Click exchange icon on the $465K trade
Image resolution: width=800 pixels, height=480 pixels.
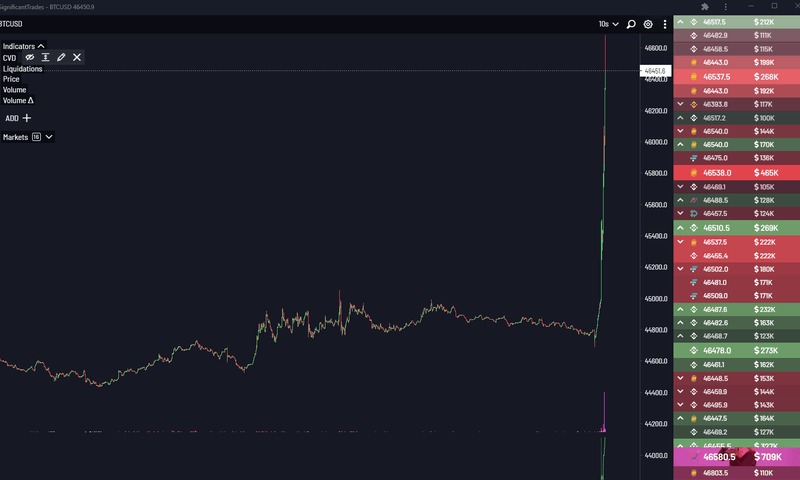point(694,173)
